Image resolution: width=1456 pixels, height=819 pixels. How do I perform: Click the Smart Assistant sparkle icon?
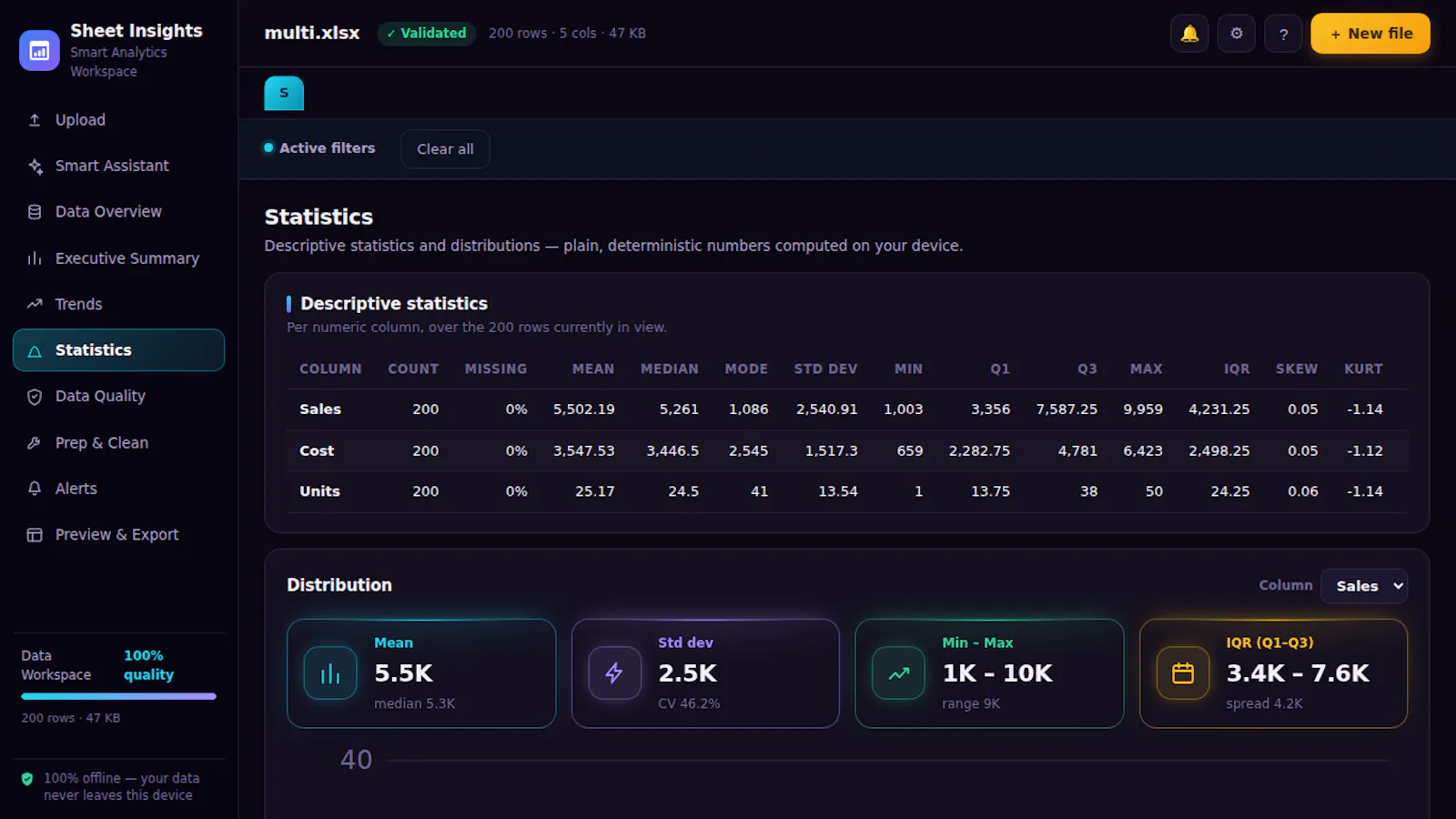[35, 166]
